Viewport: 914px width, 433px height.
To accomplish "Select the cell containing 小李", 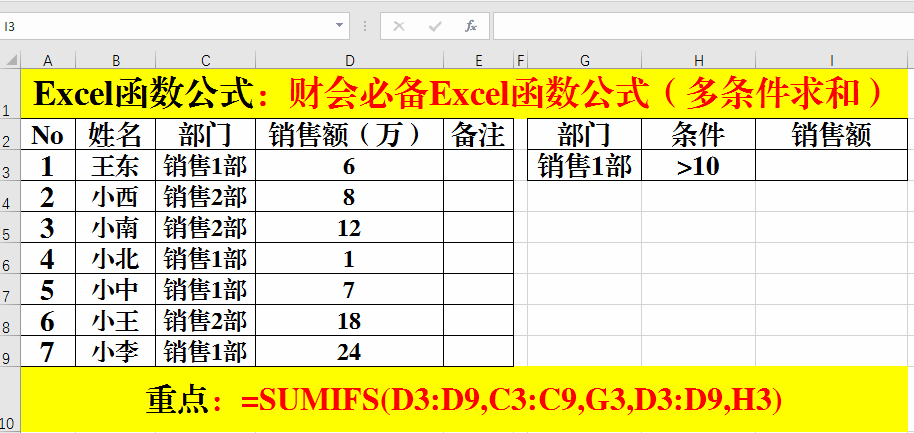I will (115, 351).
